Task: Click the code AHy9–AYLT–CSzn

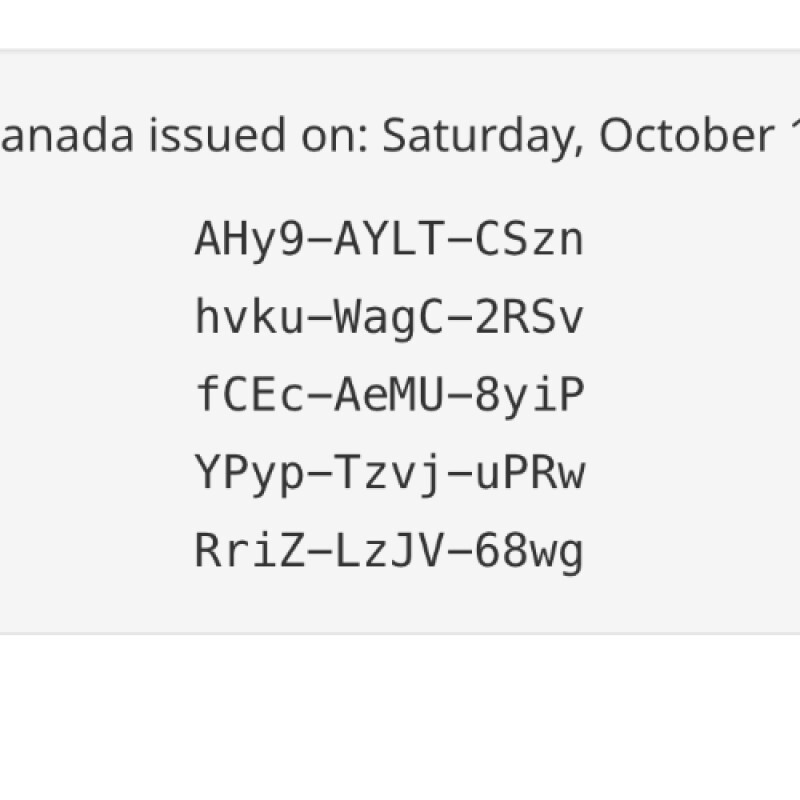Action: tap(389, 240)
